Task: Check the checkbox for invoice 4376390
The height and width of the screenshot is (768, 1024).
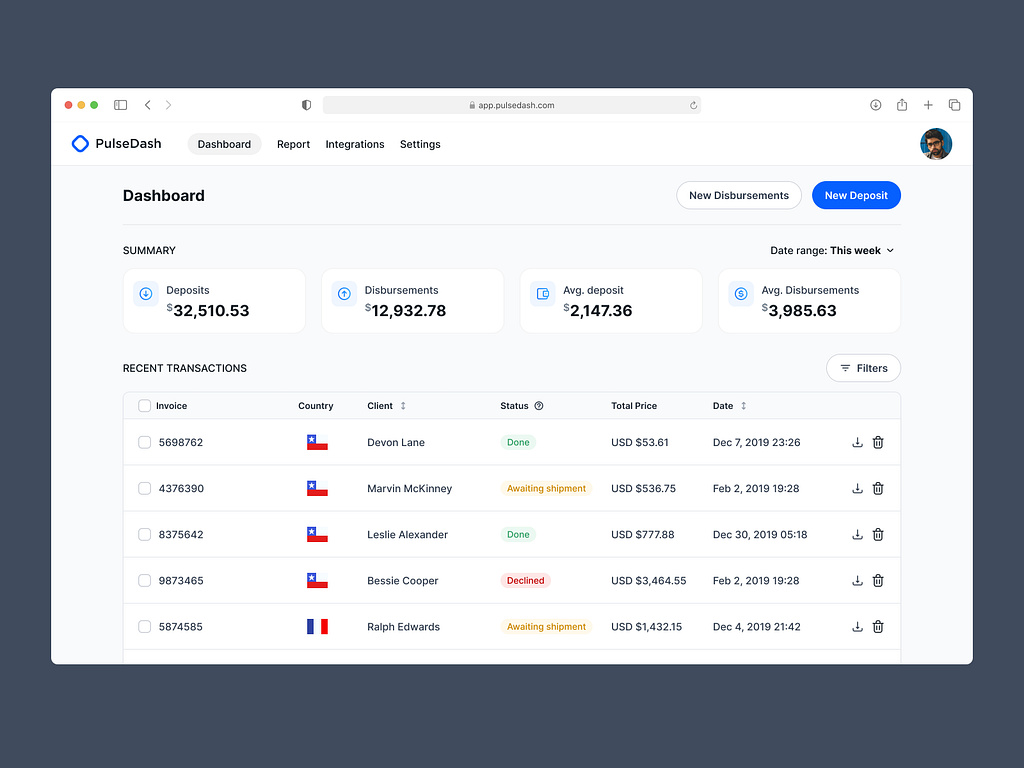Action: coord(144,488)
